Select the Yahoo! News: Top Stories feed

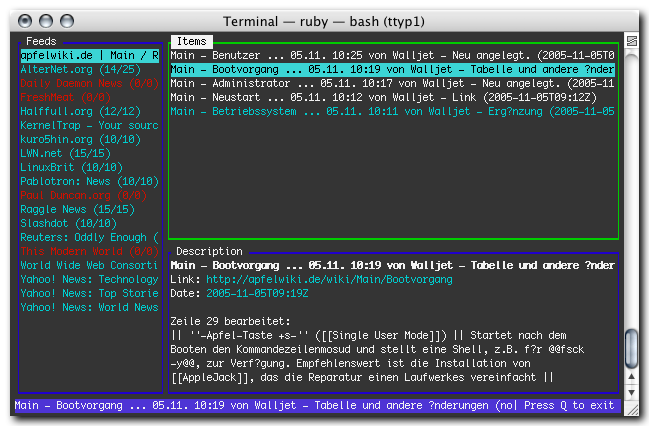(x=89, y=294)
